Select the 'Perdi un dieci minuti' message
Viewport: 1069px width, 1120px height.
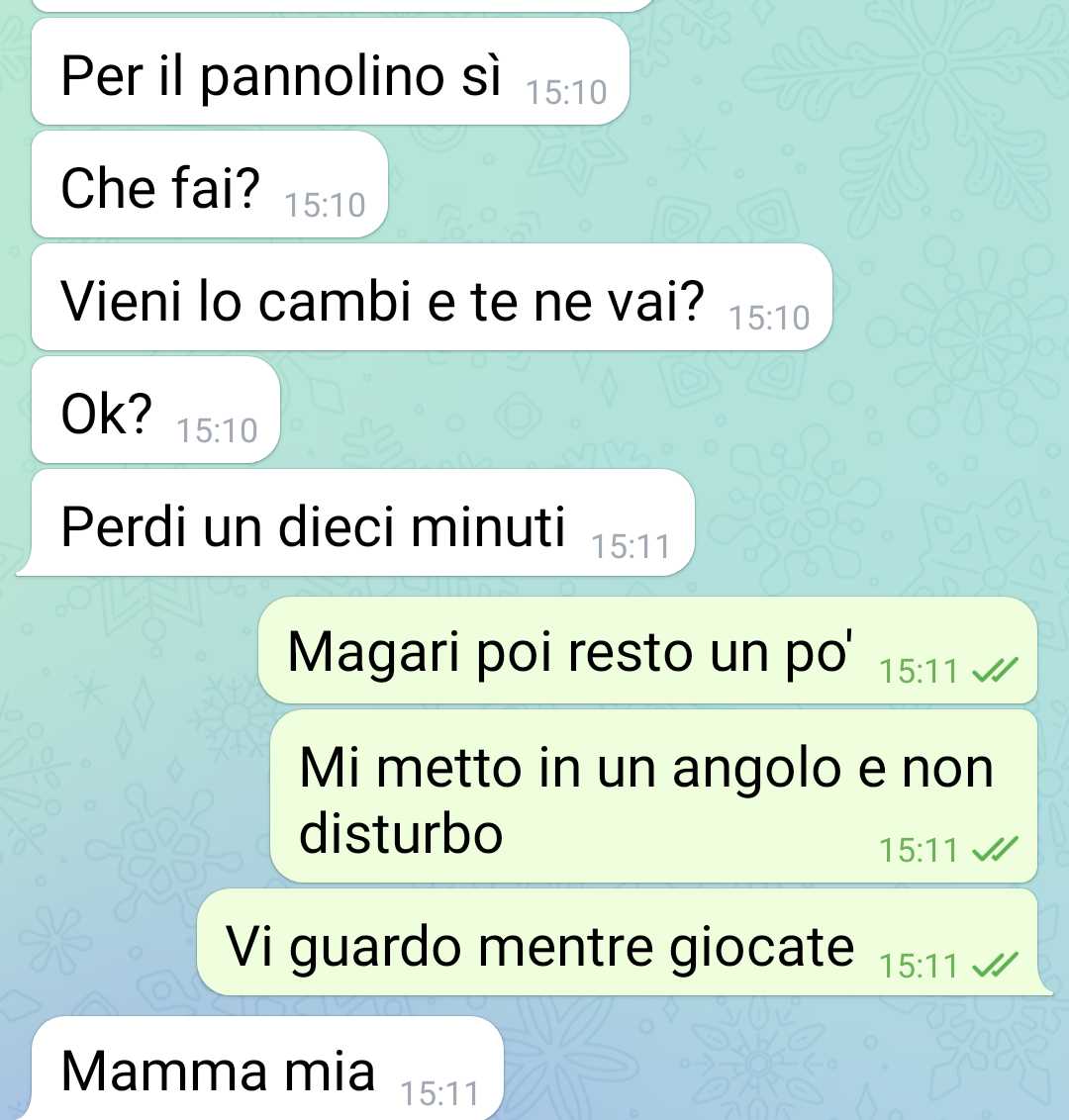pyautogui.click(x=355, y=522)
